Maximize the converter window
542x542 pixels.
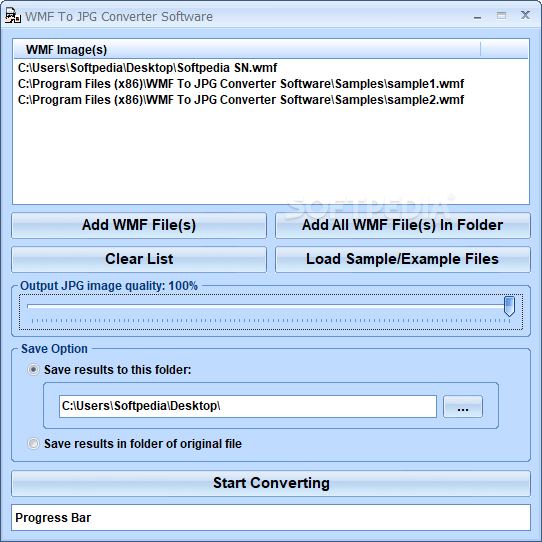502,16
